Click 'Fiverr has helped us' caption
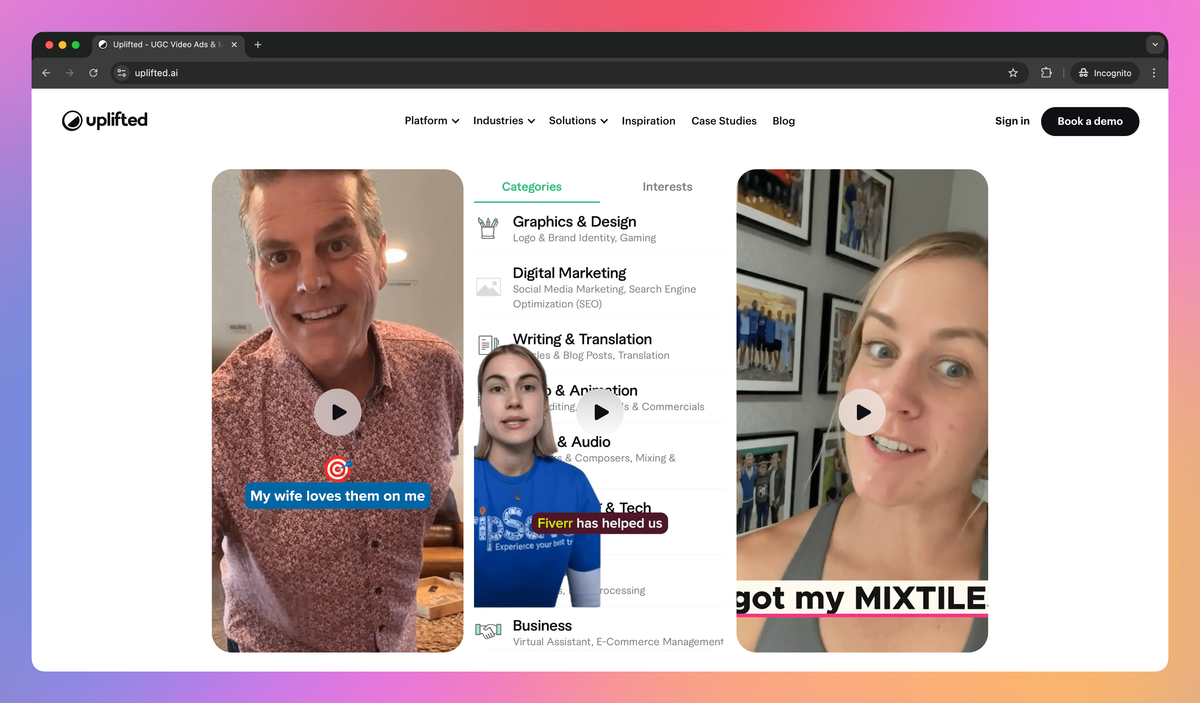The height and width of the screenshot is (703, 1200). (599, 523)
